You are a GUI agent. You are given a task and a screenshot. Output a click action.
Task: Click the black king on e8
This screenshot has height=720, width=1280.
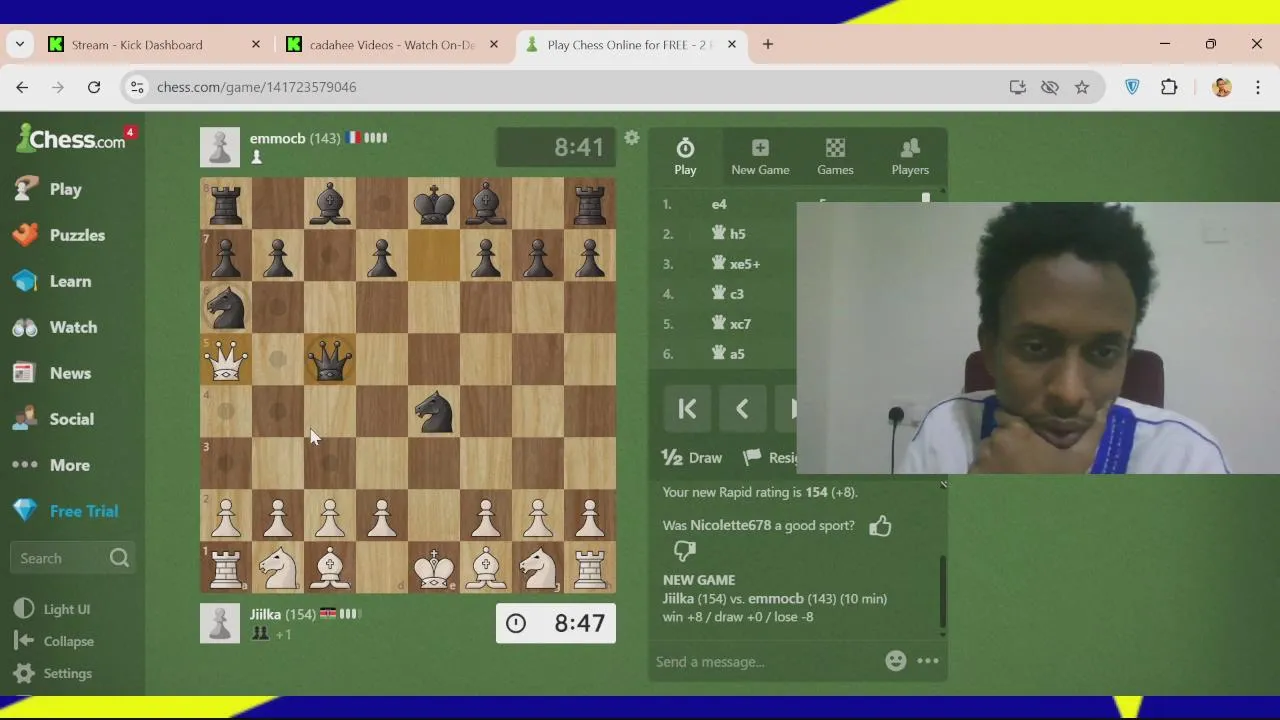(434, 204)
